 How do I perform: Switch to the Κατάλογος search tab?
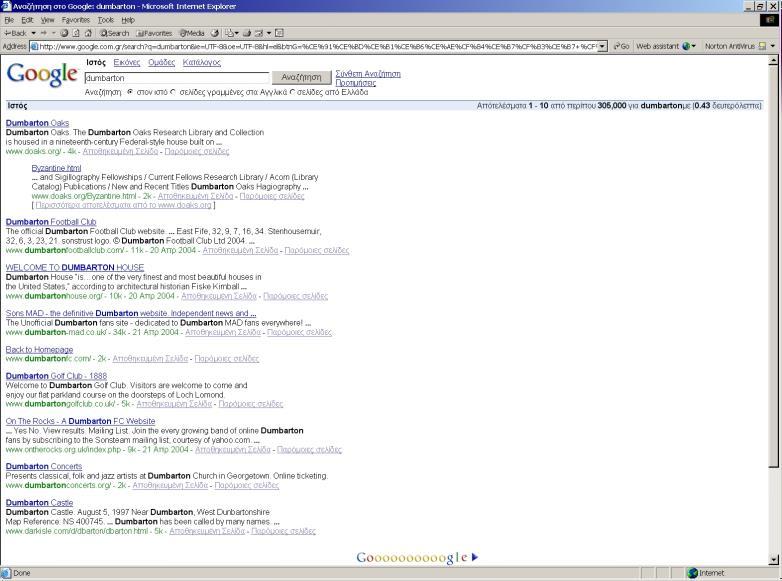click(x=201, y=62)
